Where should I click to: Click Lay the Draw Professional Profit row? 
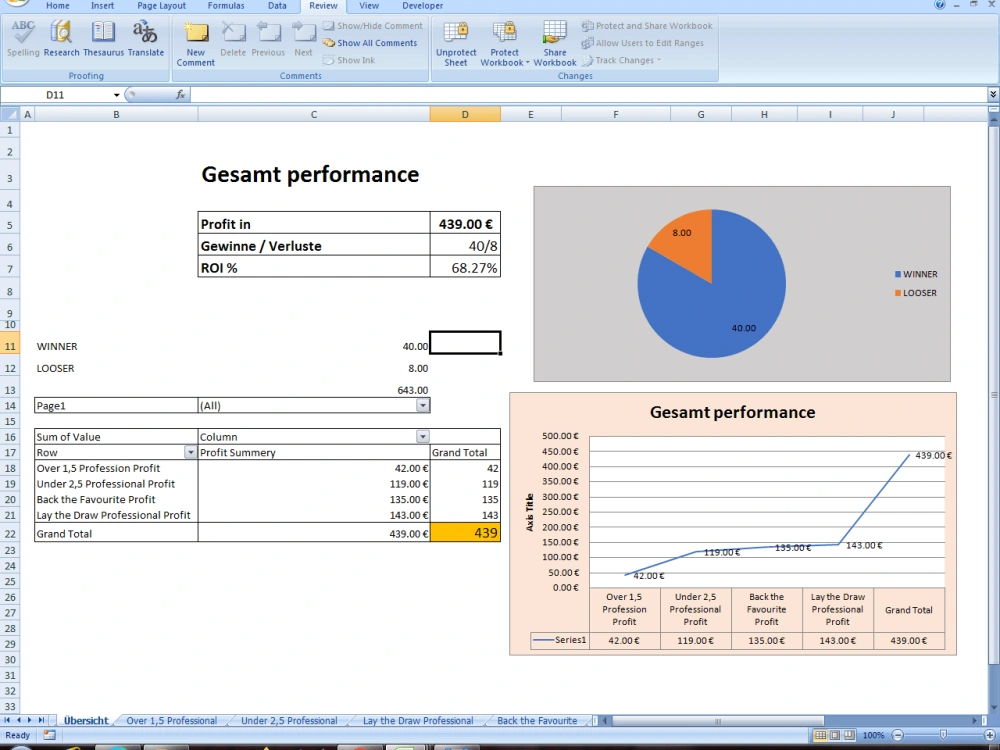coord(116,515)
